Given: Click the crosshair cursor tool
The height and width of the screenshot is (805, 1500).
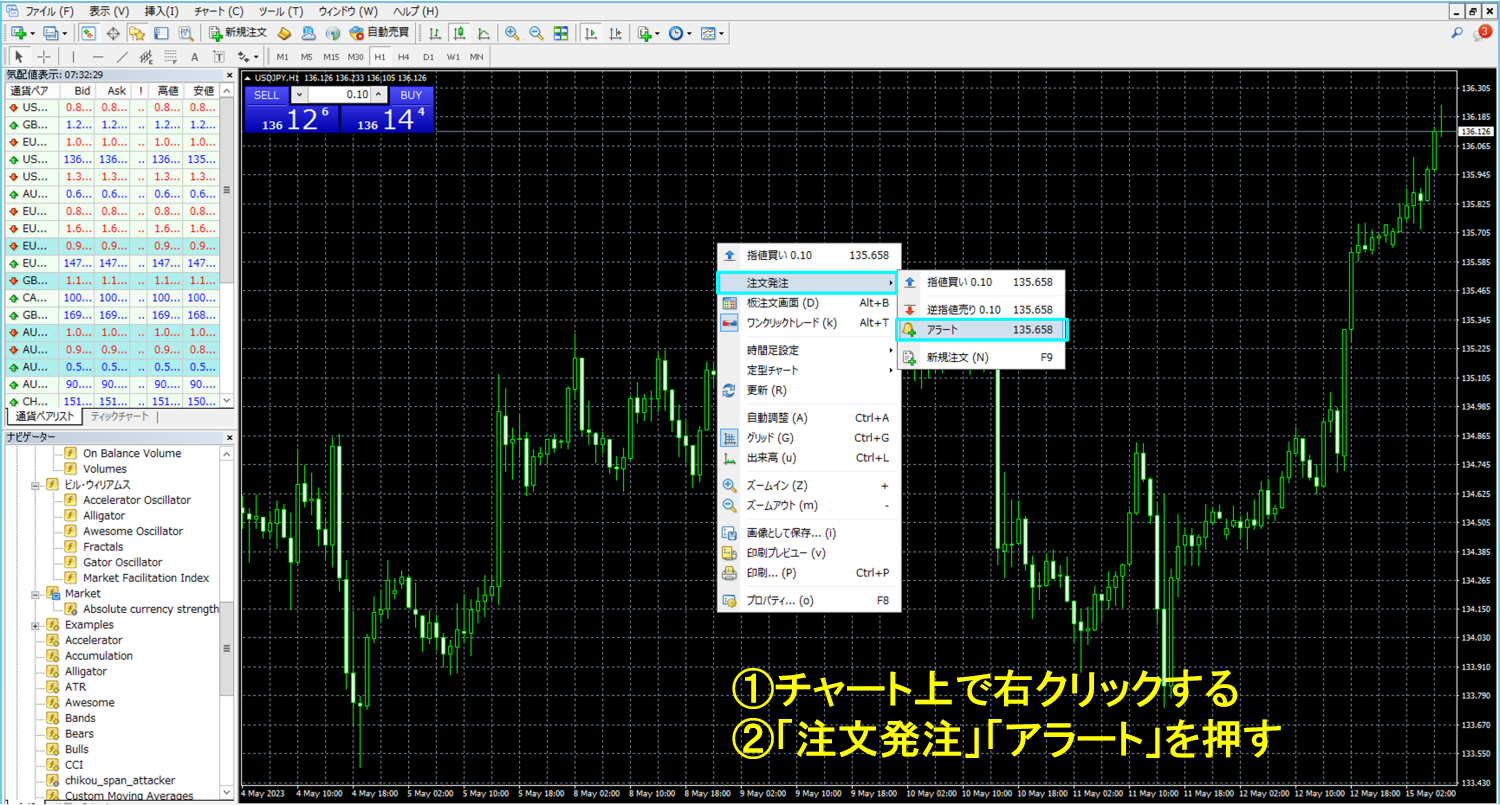Looking at the screenshot, I should (x=43, y=57).
